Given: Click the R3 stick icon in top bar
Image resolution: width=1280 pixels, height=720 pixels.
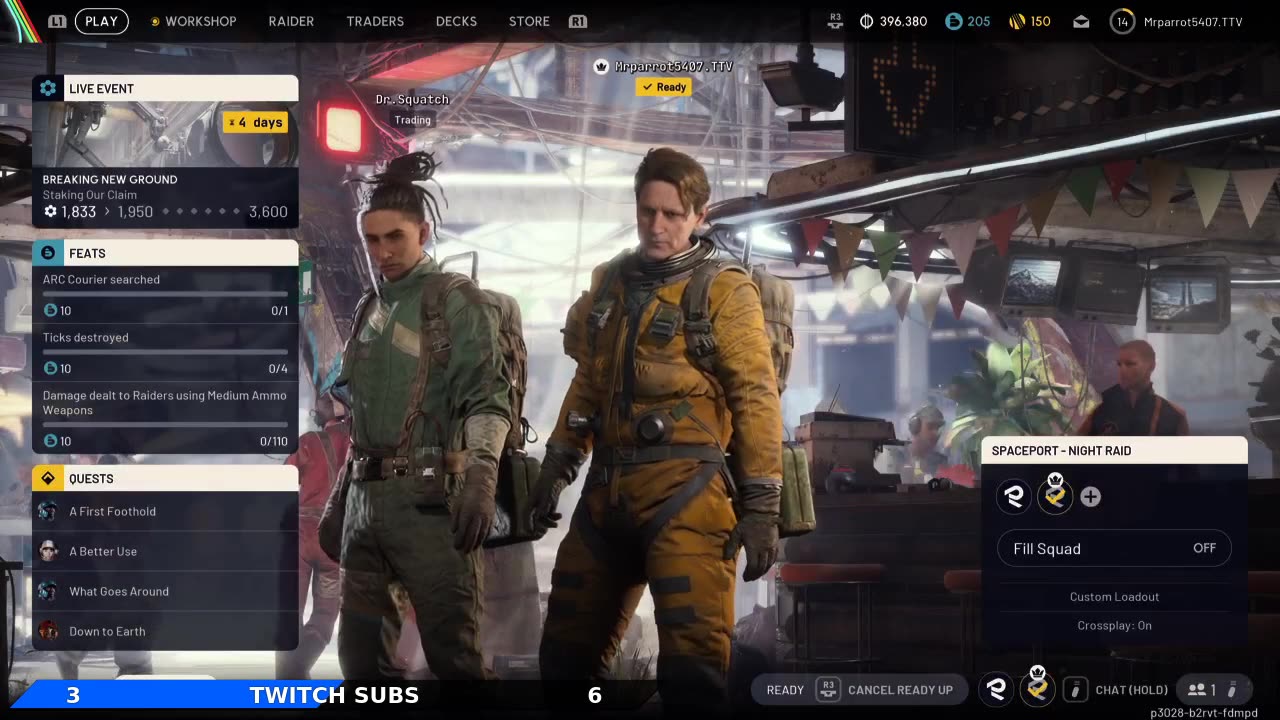Looking at the screenshot, I should click(x=835, y=21).
